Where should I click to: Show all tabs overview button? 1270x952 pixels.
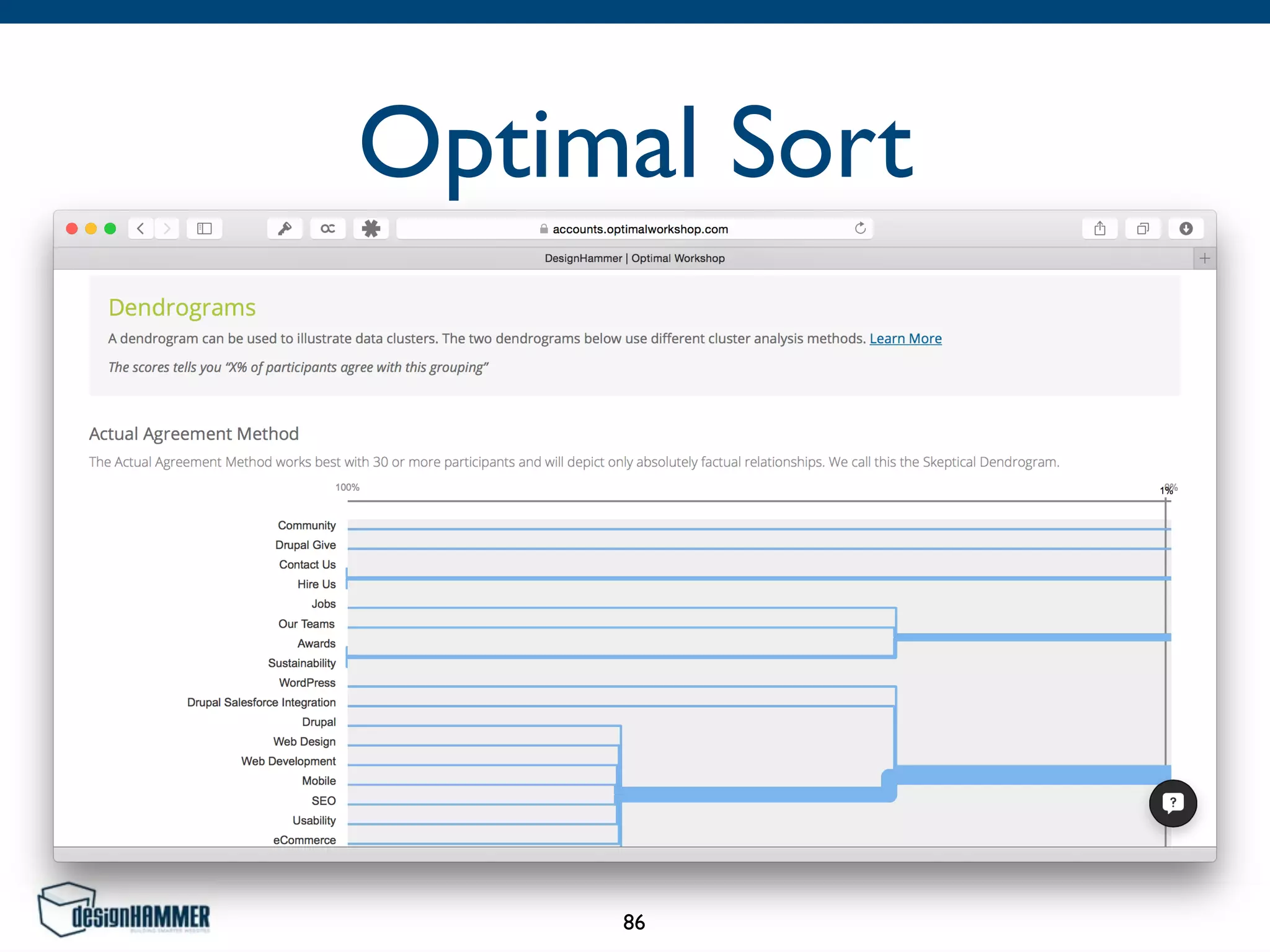[x=1143, y=229]
